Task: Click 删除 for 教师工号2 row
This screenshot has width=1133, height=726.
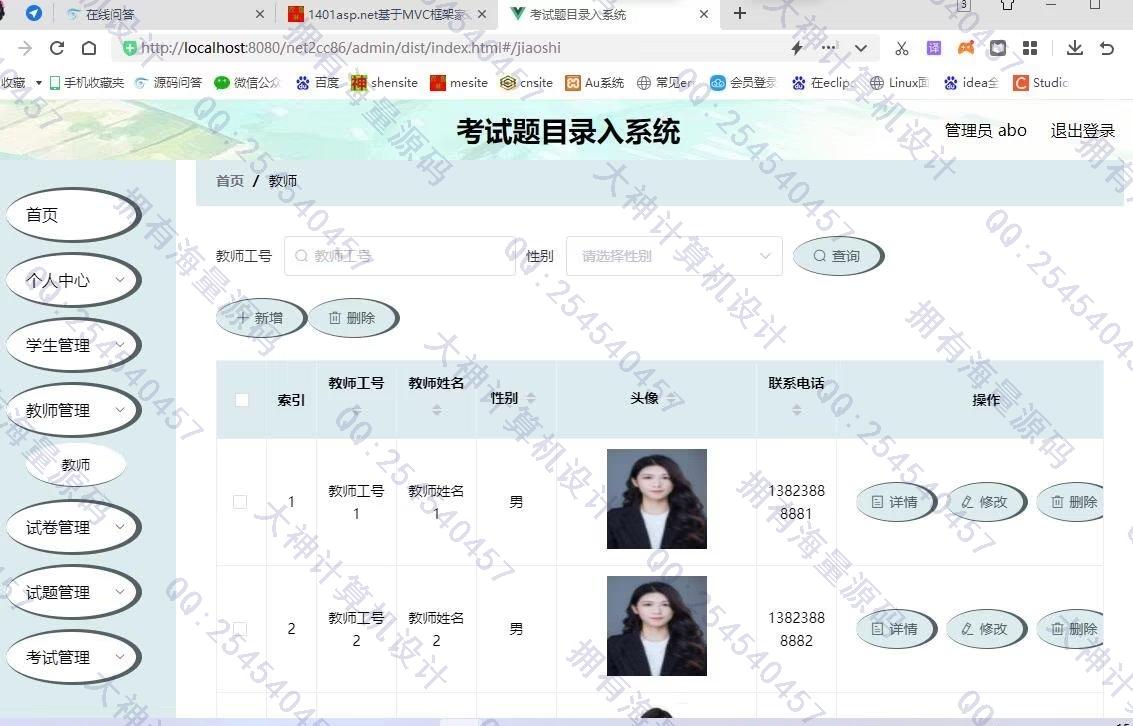Action: (x=1070, y=629)
